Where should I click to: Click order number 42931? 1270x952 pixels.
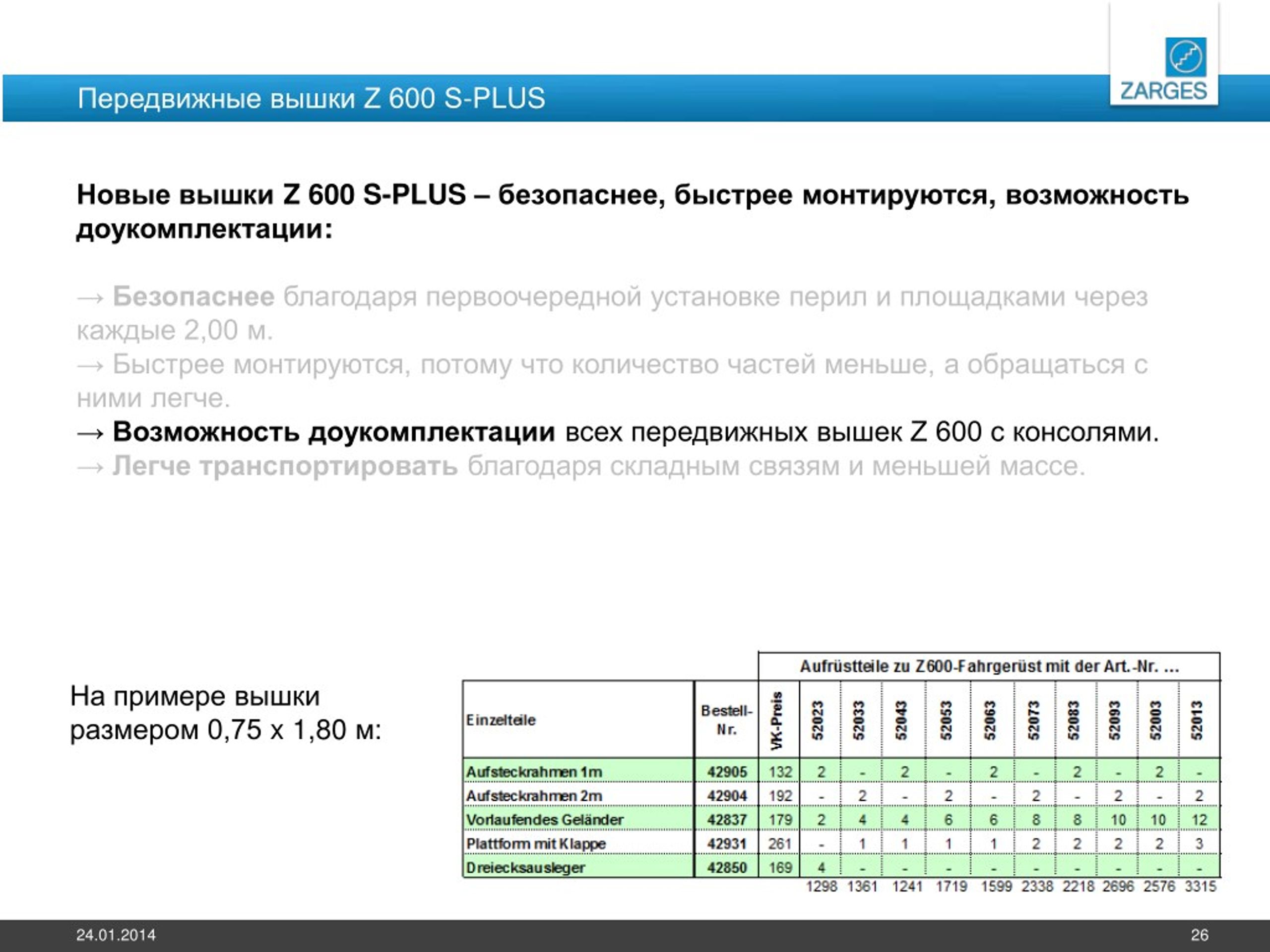tap(727, 843)
